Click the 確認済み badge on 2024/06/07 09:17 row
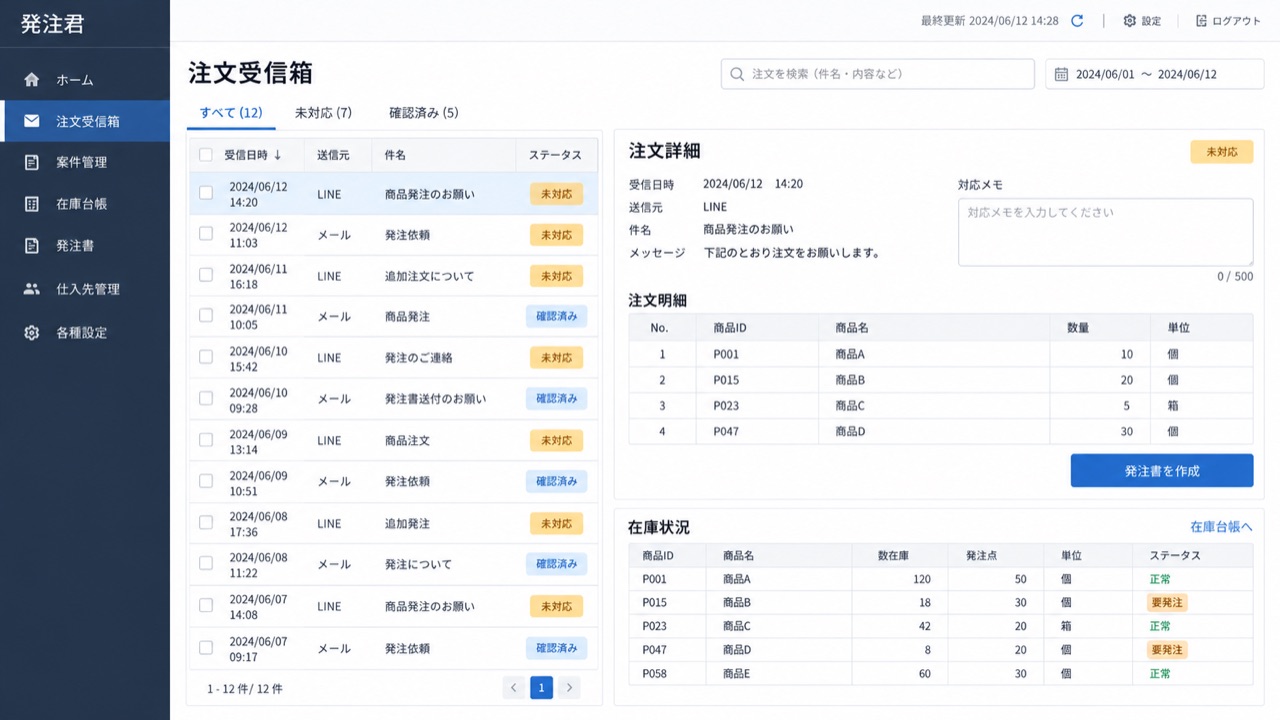 556,648
